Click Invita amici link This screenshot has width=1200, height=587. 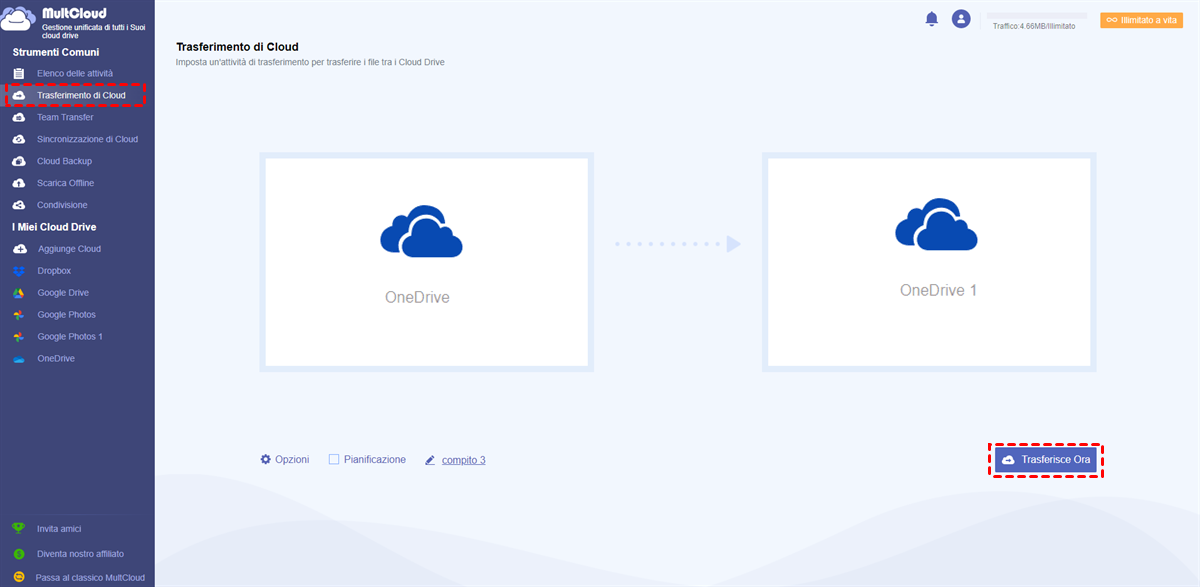[59, 528]
